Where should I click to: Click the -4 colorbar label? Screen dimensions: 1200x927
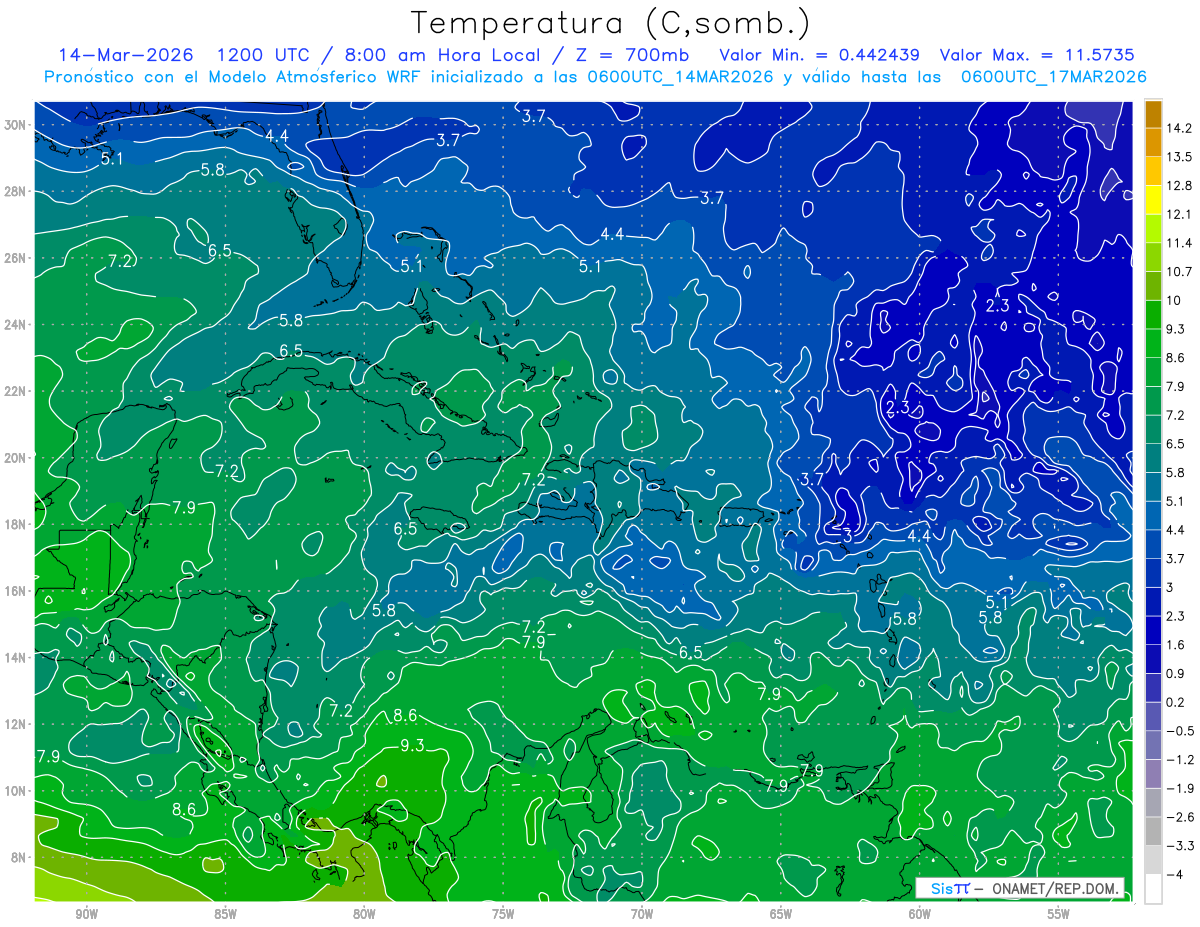1175,874
